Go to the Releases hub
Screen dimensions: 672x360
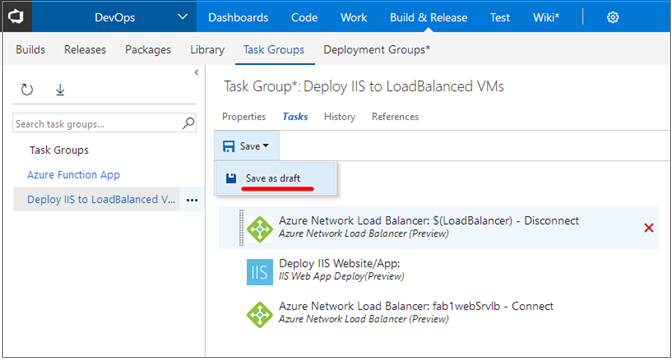(85, 50)
